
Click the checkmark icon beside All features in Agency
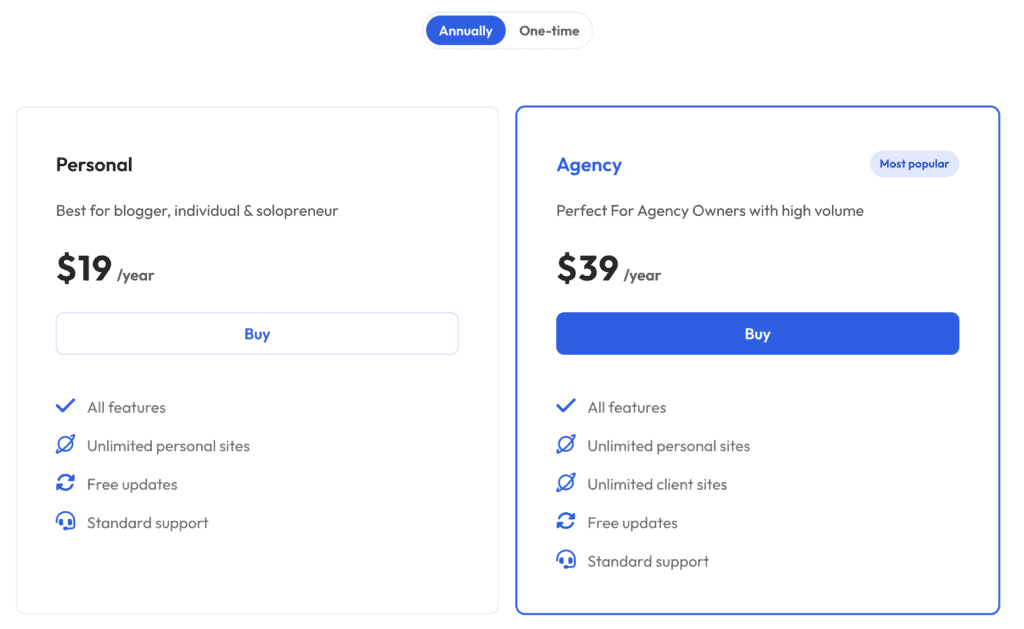pos(566,406)
